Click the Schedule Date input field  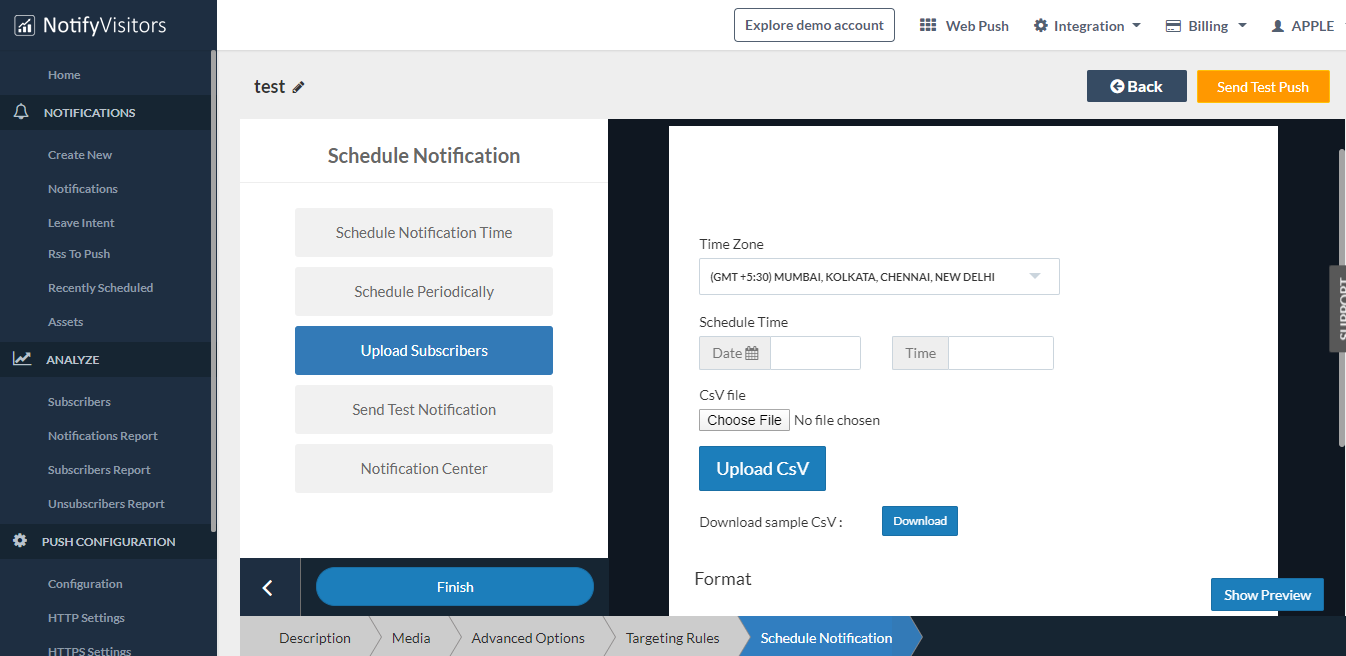pyautogui.click(x=815, y=353)
